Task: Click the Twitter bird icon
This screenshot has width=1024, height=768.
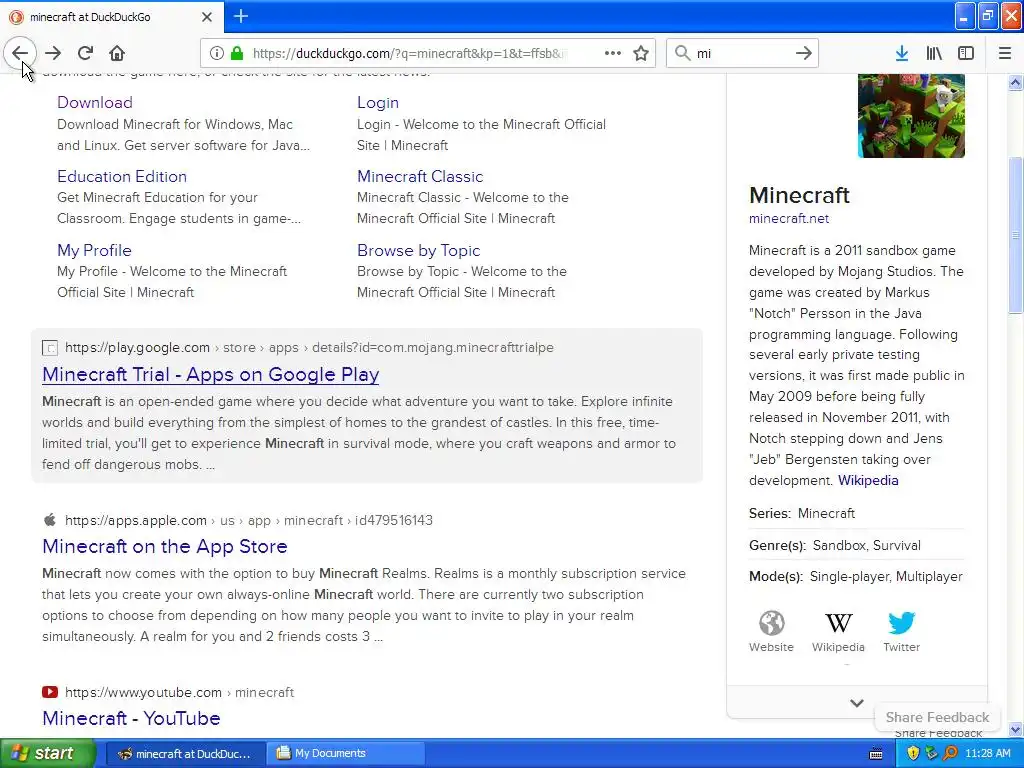Action: pyautogui.click(x=902, y=623)
